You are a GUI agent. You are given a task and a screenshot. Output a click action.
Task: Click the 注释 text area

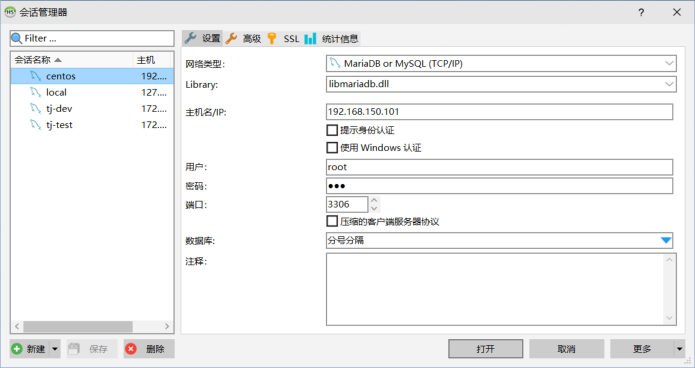[501, 289]
